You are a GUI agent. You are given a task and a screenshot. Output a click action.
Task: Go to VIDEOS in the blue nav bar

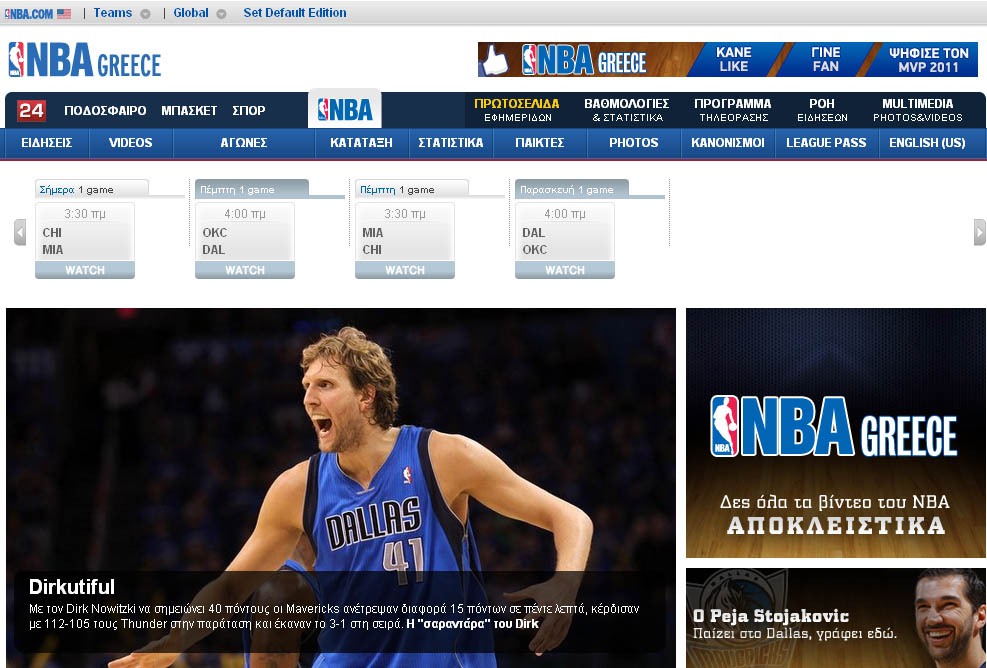coord(130,143)
